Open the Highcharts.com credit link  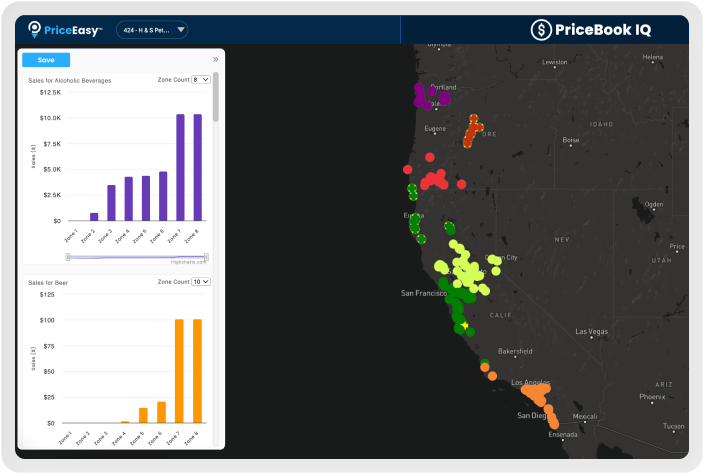188,263
